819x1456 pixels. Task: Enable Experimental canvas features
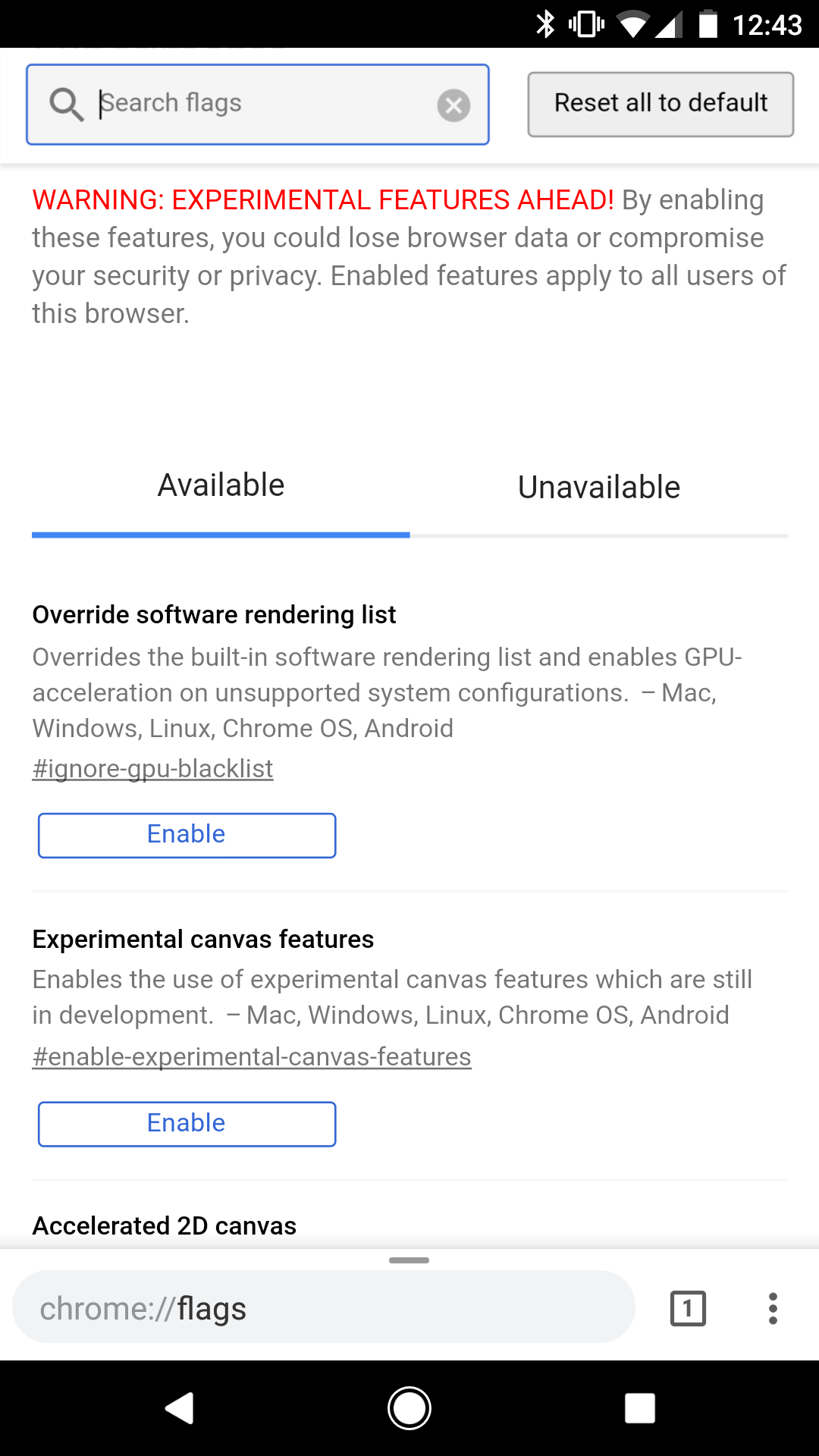[187, 1124]
